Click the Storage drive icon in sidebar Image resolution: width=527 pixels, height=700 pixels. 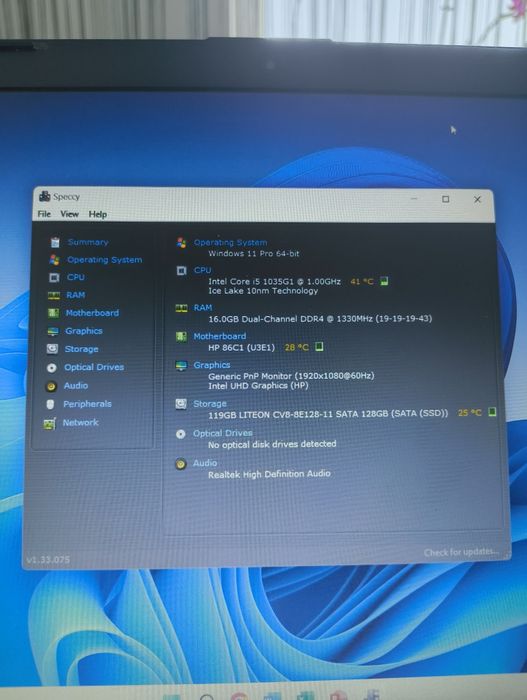point(52,349)
